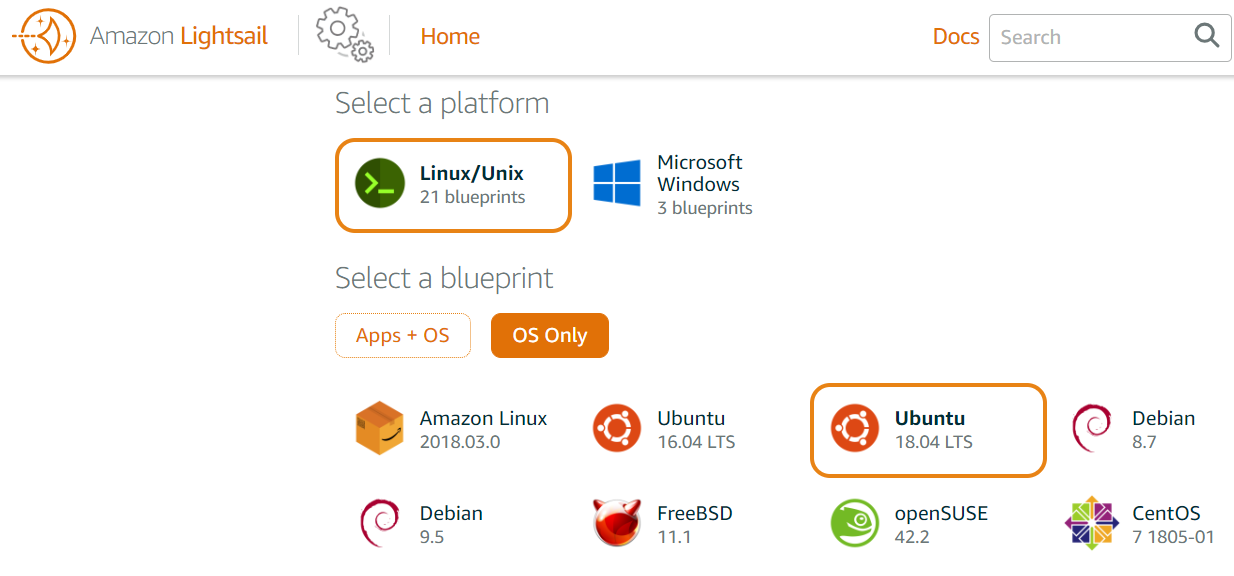Click the search magnifier icon
Viewport: 1234px width, 576px height.
(x=1207, y=37)
